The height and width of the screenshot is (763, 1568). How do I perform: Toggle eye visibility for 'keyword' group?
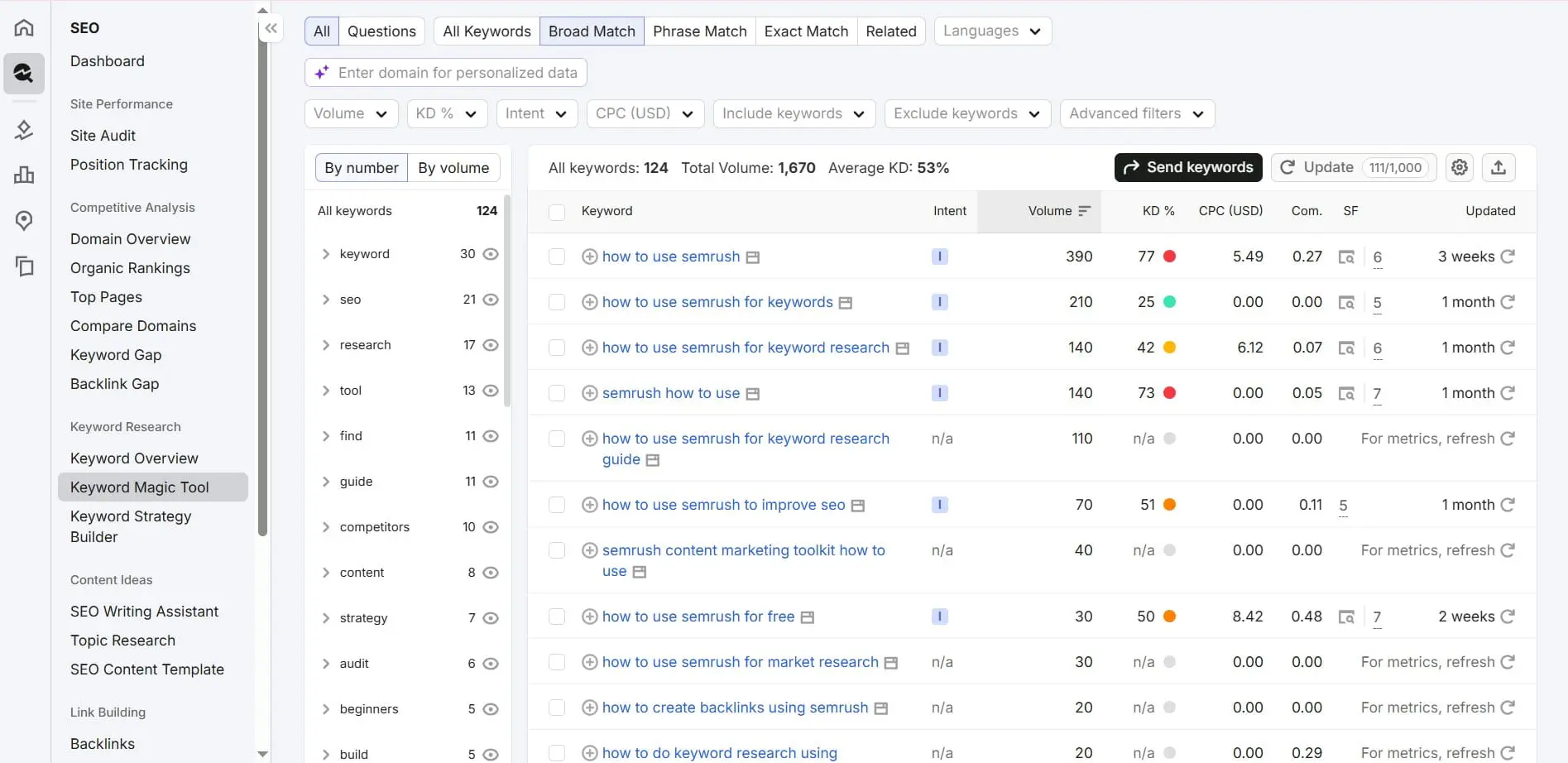pos(491,254)
